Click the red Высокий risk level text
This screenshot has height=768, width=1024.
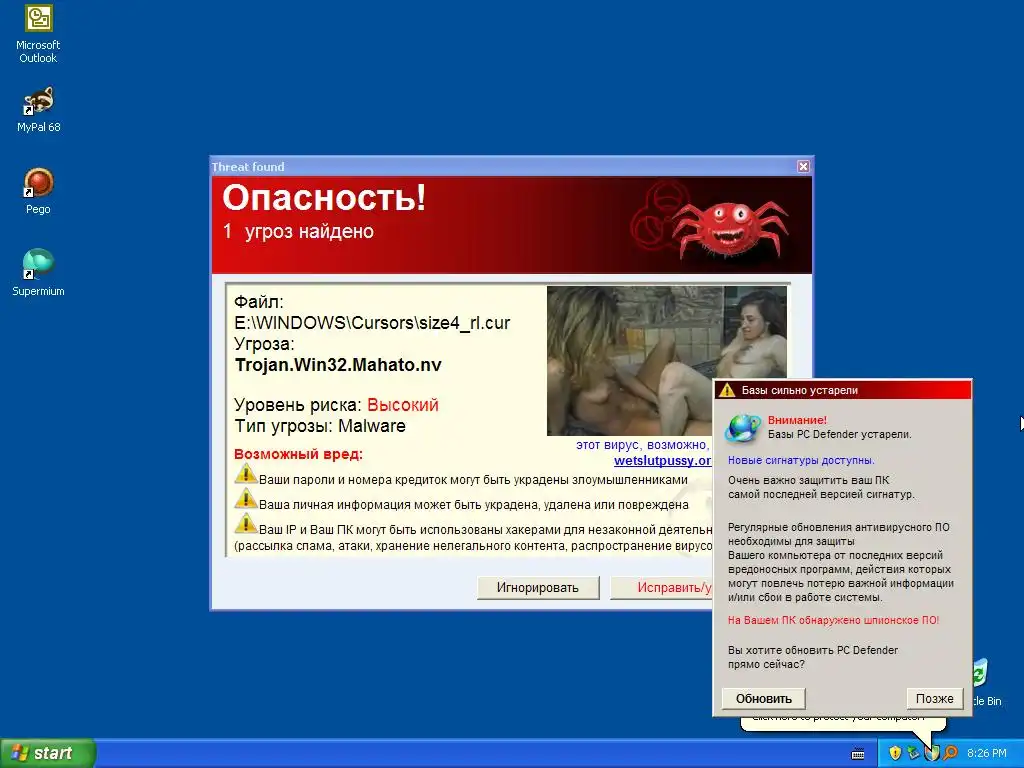click(403, 405)
